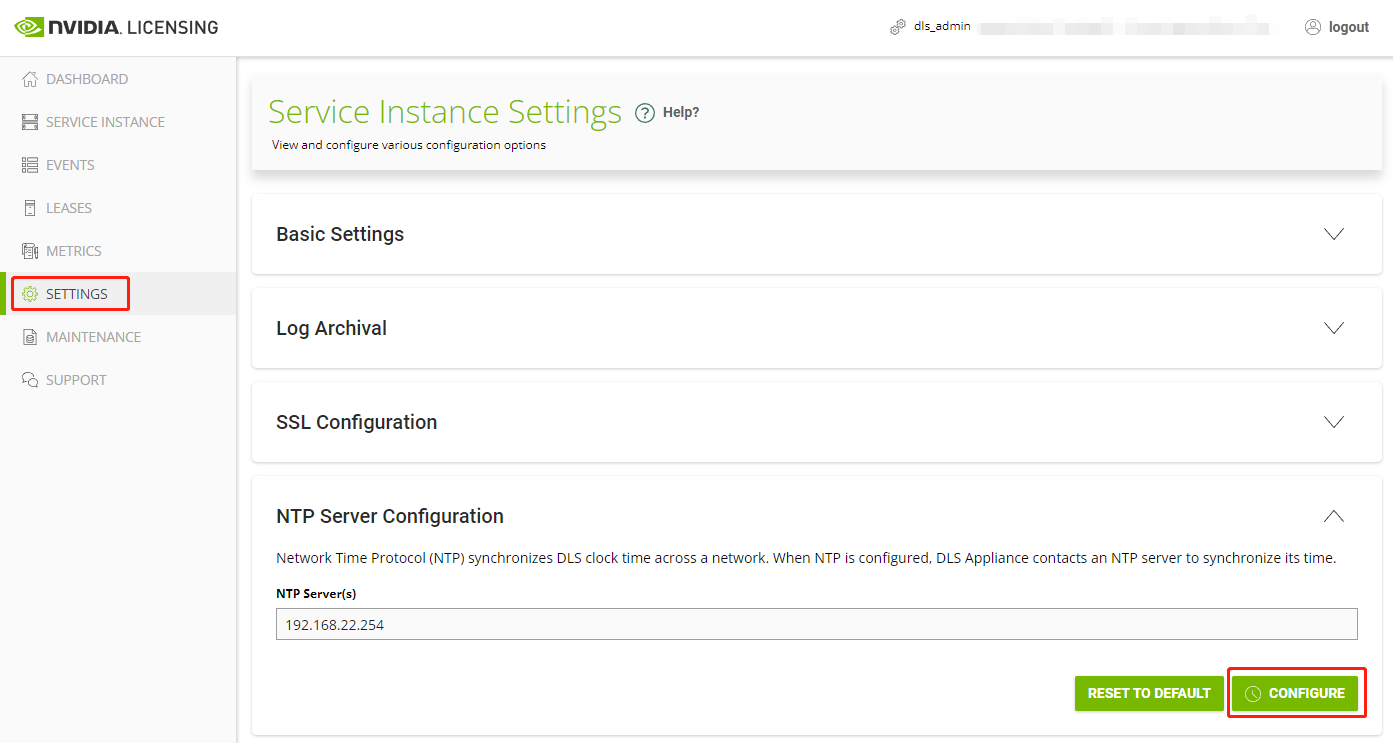
Task: Click the Support chat icon
Action: 30,380
